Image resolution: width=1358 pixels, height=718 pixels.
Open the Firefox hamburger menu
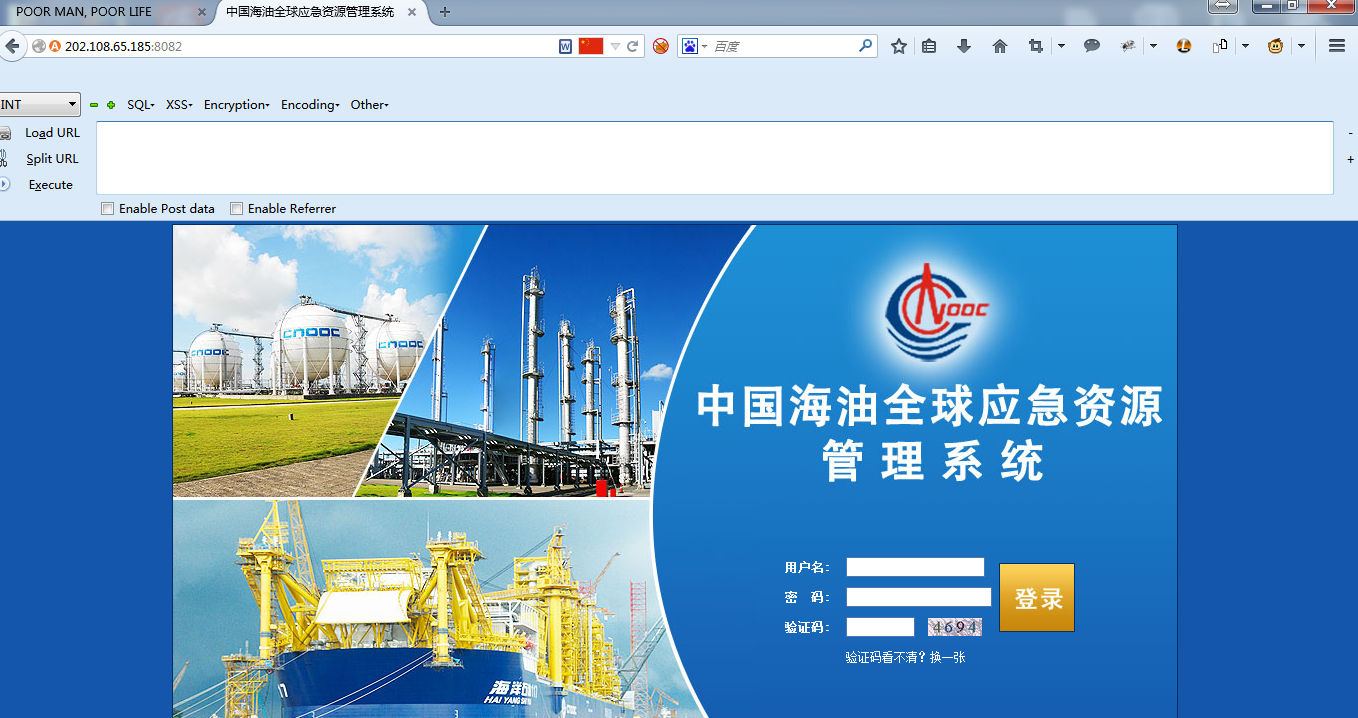1337,46
